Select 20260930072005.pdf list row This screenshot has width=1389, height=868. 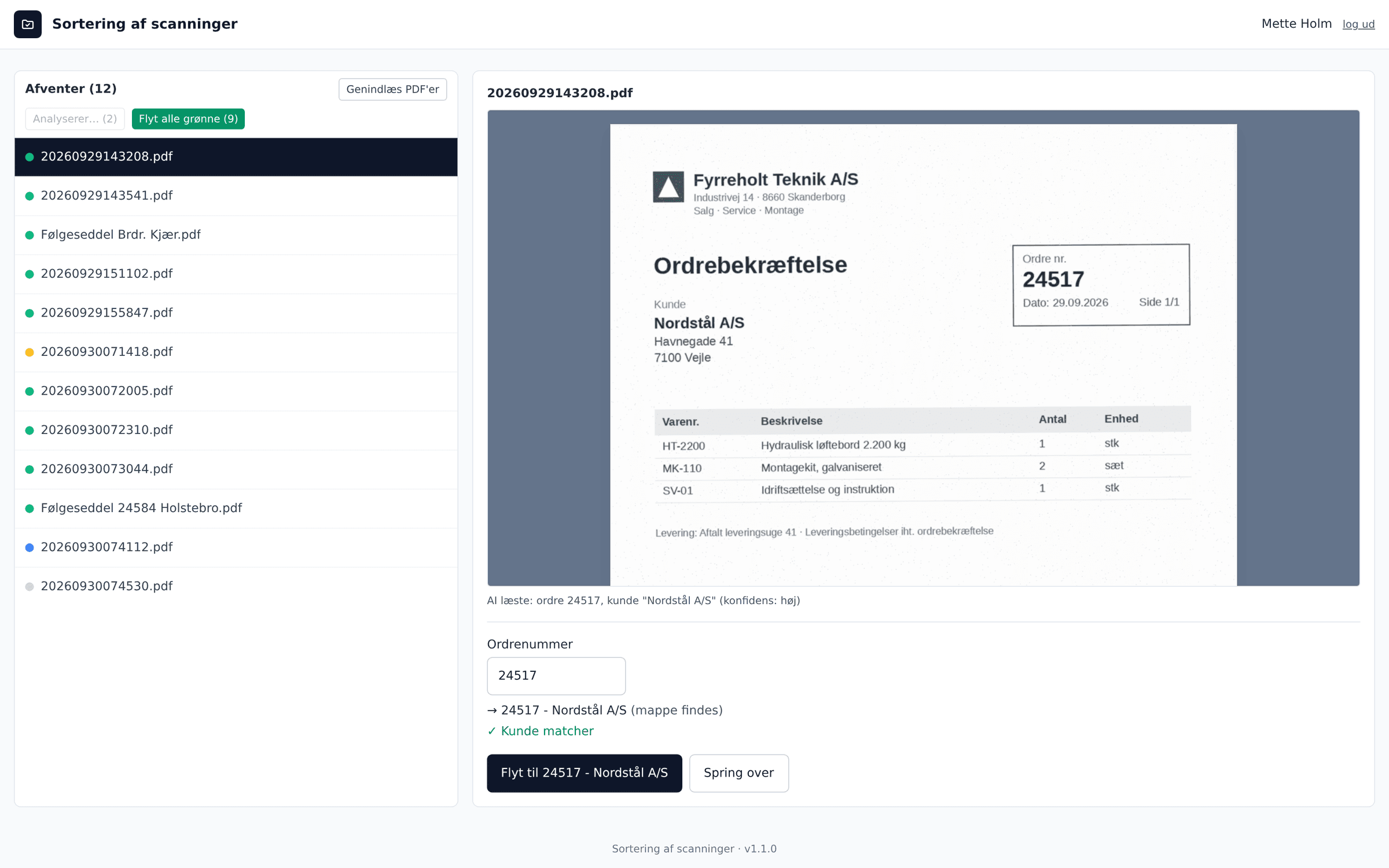[x=236, y=391]
